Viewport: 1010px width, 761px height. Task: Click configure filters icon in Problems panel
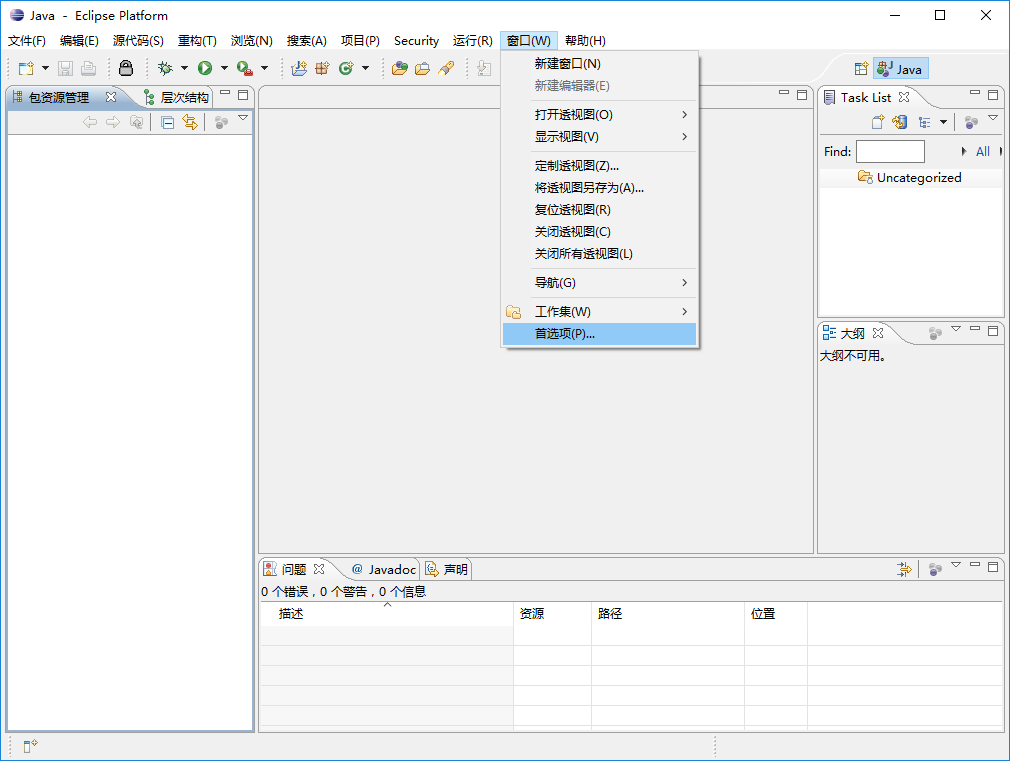click(x=904, y=569)
